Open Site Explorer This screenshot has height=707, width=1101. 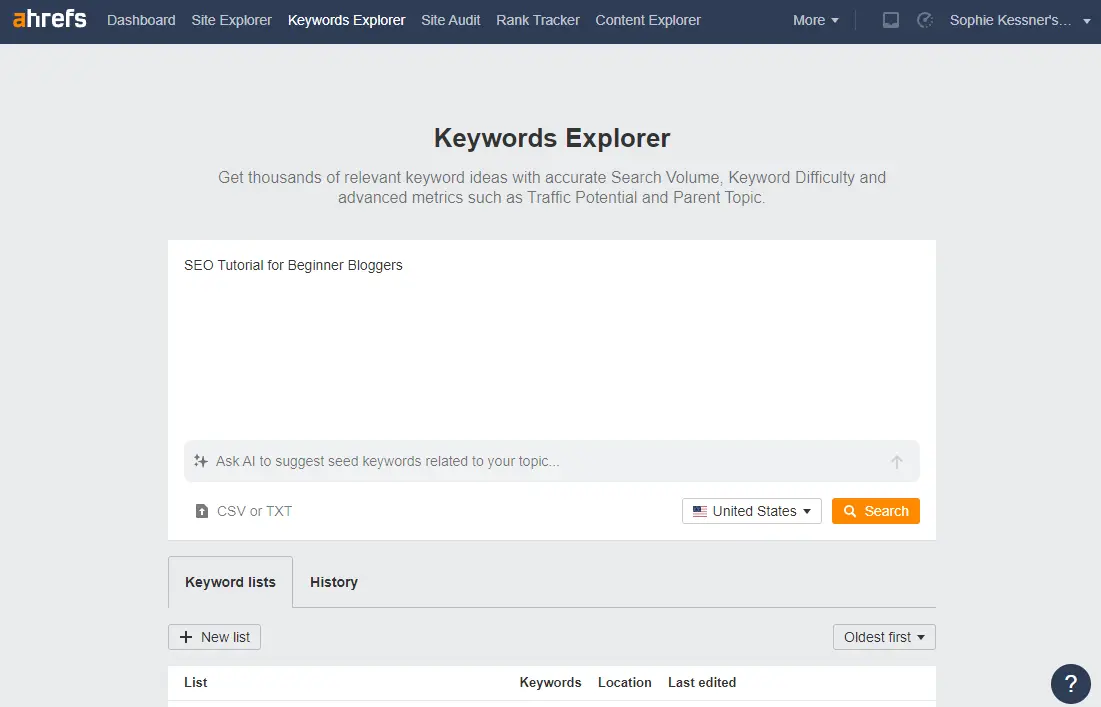[x=231, y=20]
